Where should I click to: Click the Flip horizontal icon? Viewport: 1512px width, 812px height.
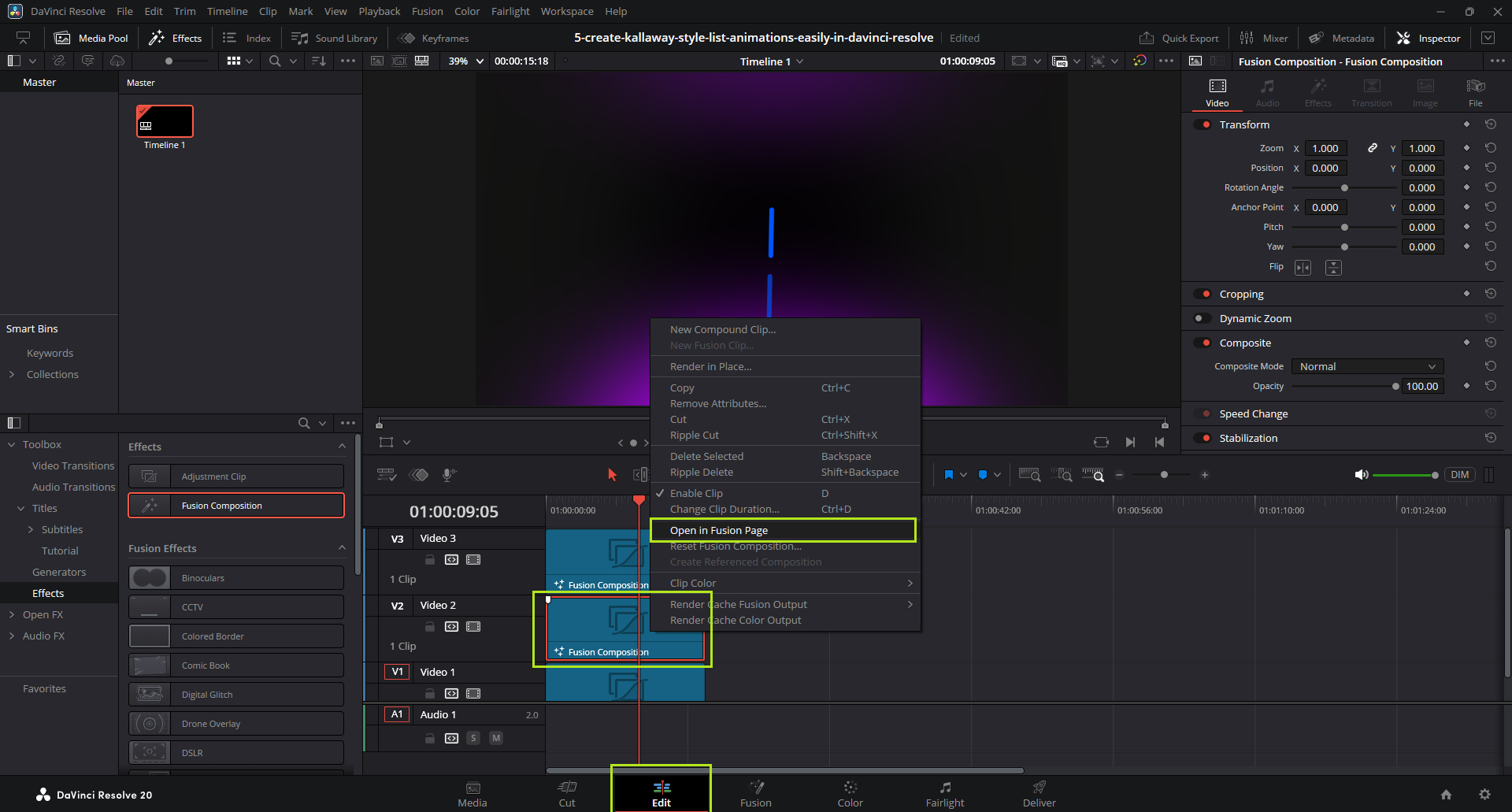click(x=1303, y=268)
